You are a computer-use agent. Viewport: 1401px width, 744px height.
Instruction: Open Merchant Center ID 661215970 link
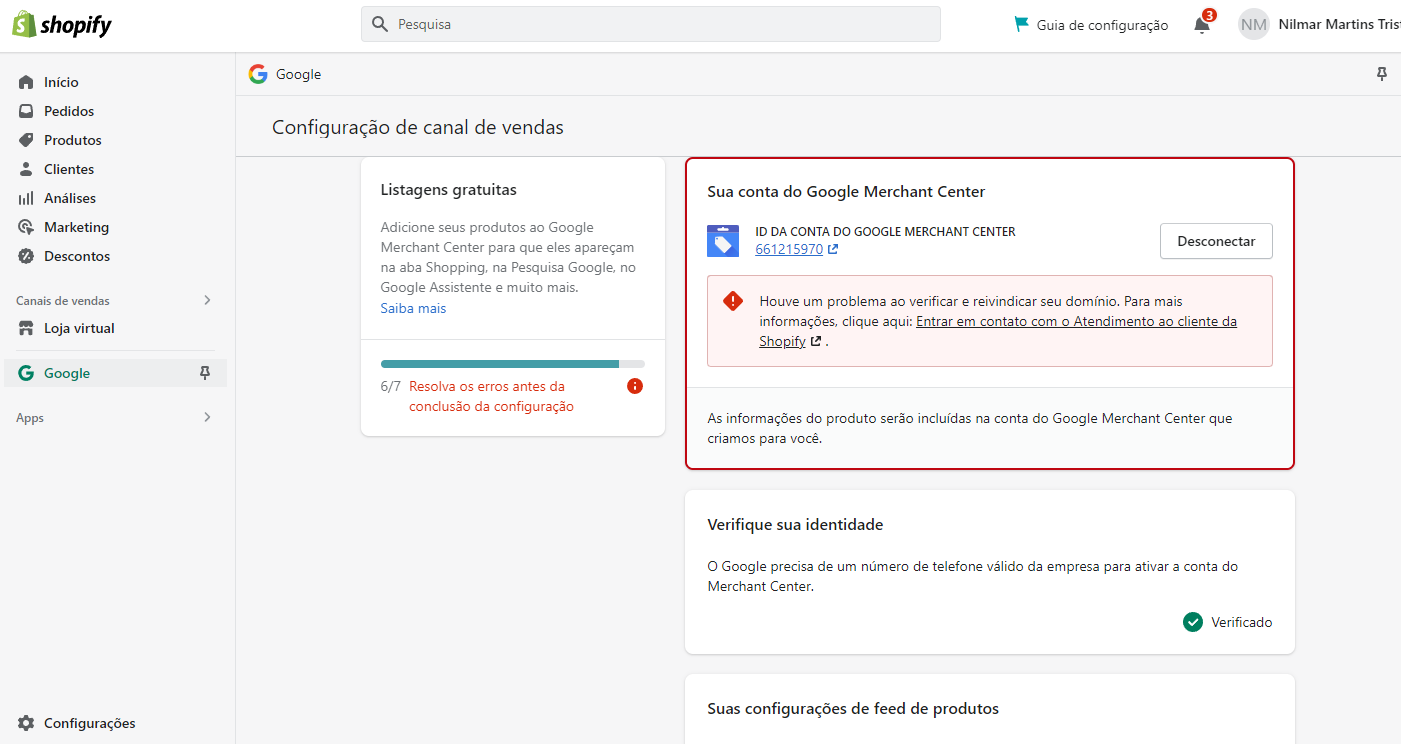[x=789, y=249]
